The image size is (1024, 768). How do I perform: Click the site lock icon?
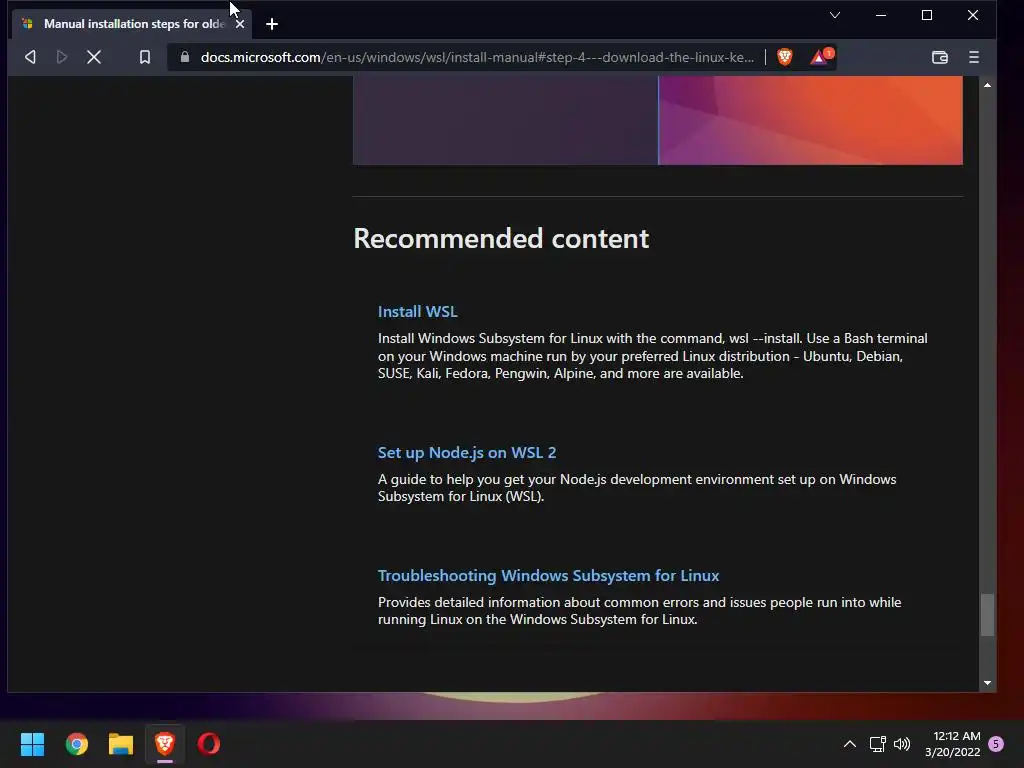185,57
